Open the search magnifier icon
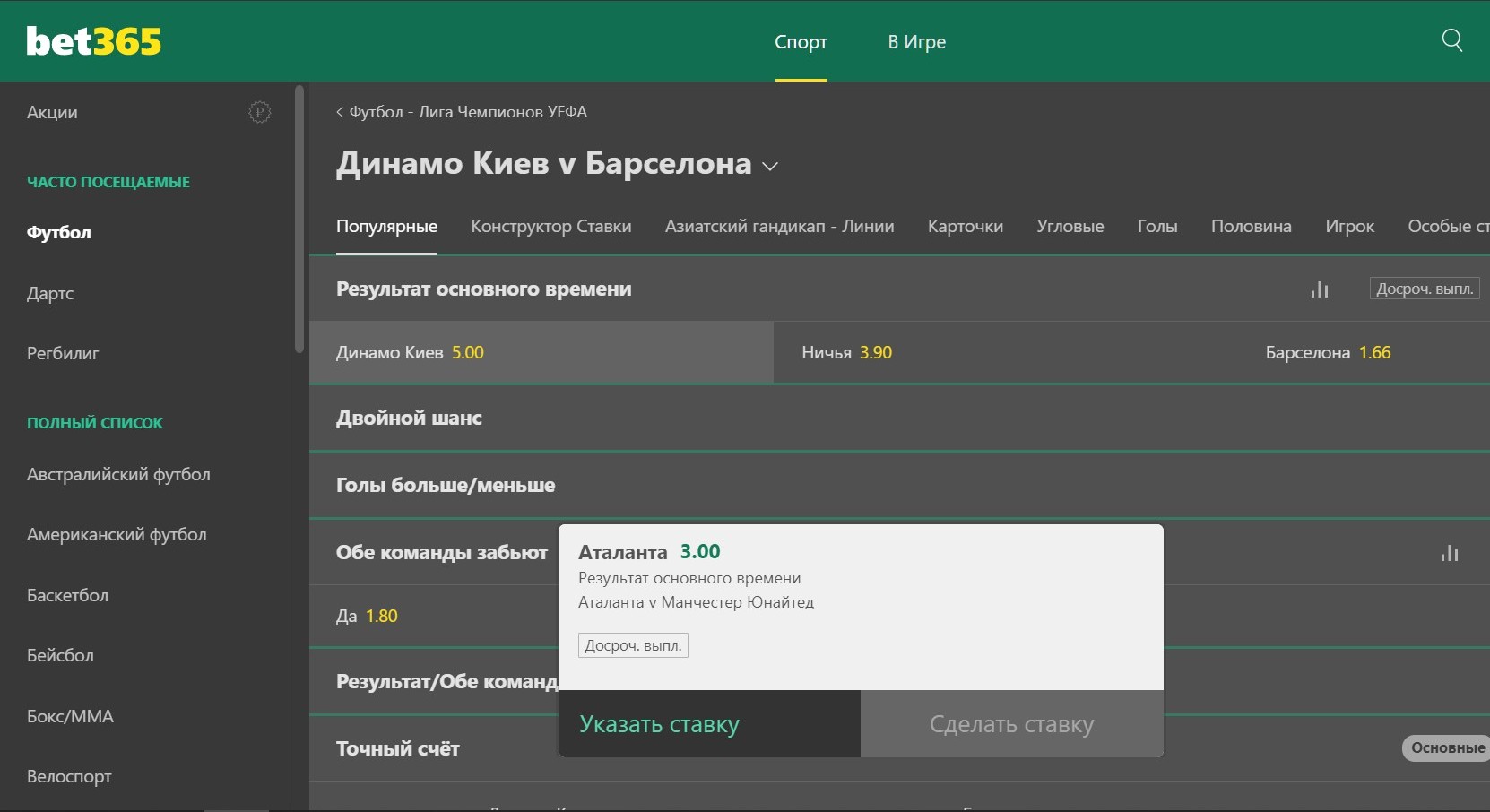The height and width of the screenshot is (812, 1490). click(x=1451, y=40)
